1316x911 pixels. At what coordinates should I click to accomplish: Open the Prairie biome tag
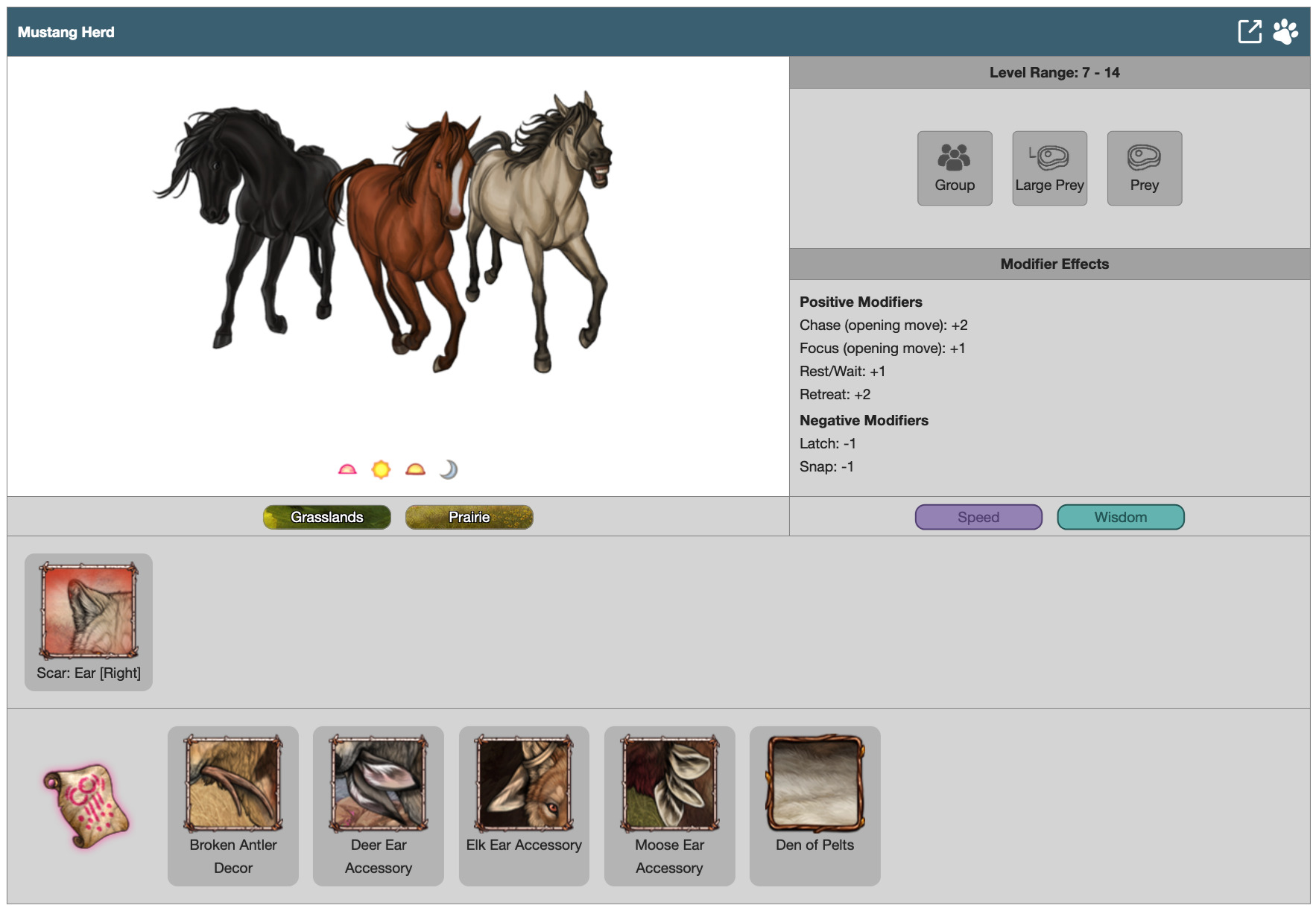469,517
